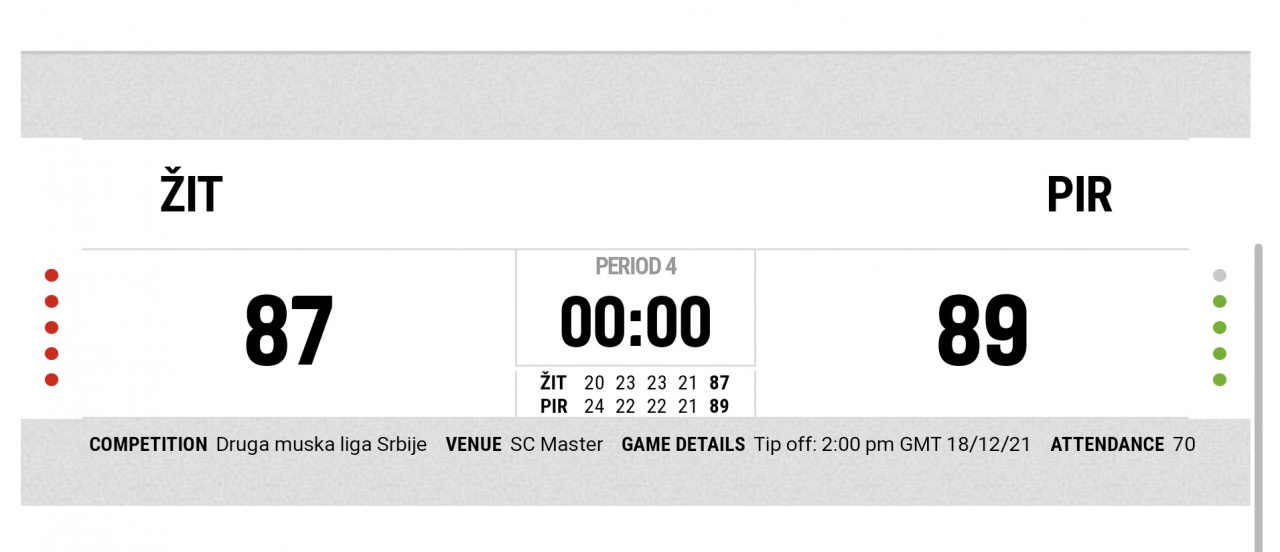Image resolution: width=1280 pixels, height=552 pixels.
Task: Click the topmost red foul dot
Action: click(x=52, y=276)
